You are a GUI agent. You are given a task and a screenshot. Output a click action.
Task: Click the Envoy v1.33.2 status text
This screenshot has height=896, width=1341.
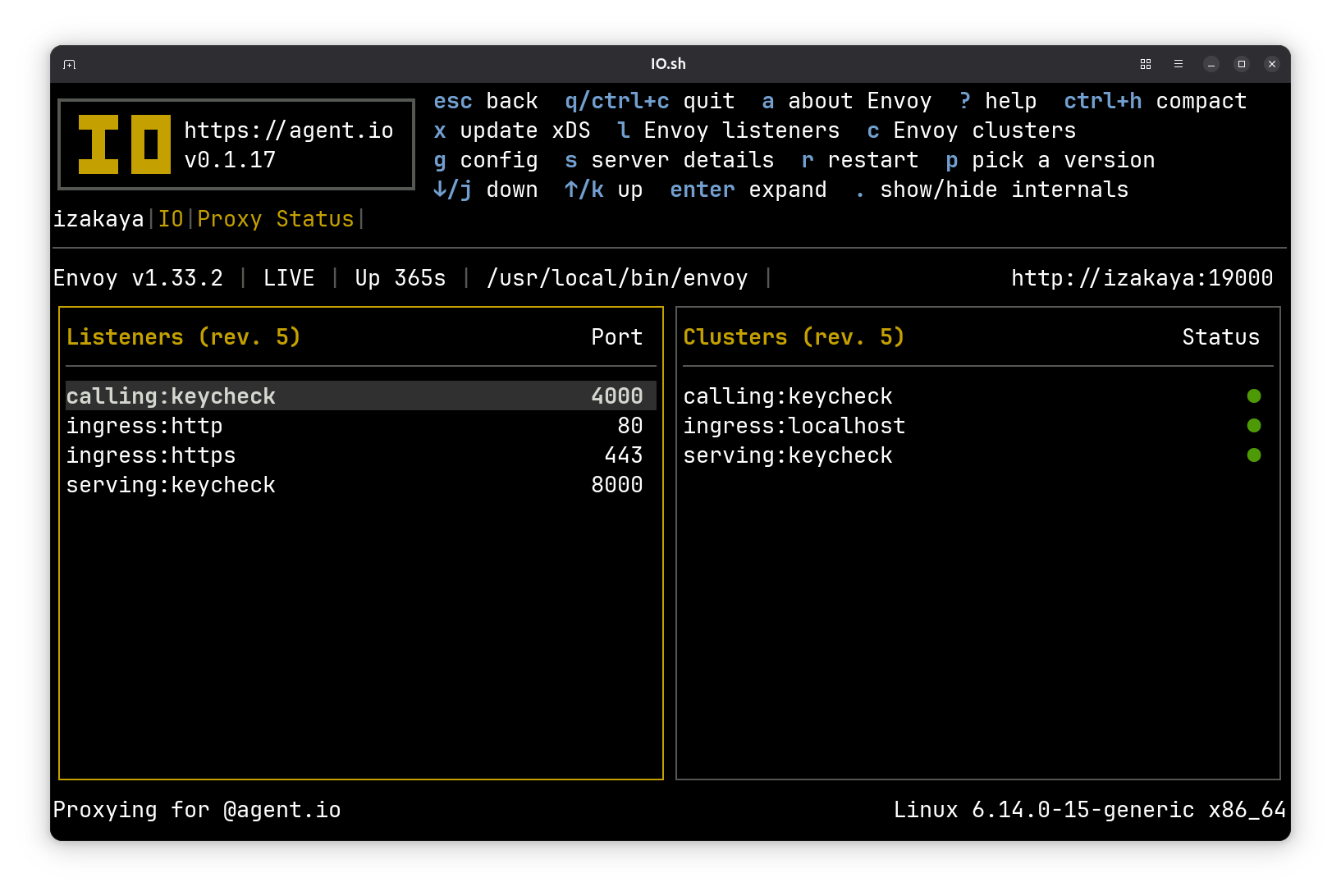(138, 278)
